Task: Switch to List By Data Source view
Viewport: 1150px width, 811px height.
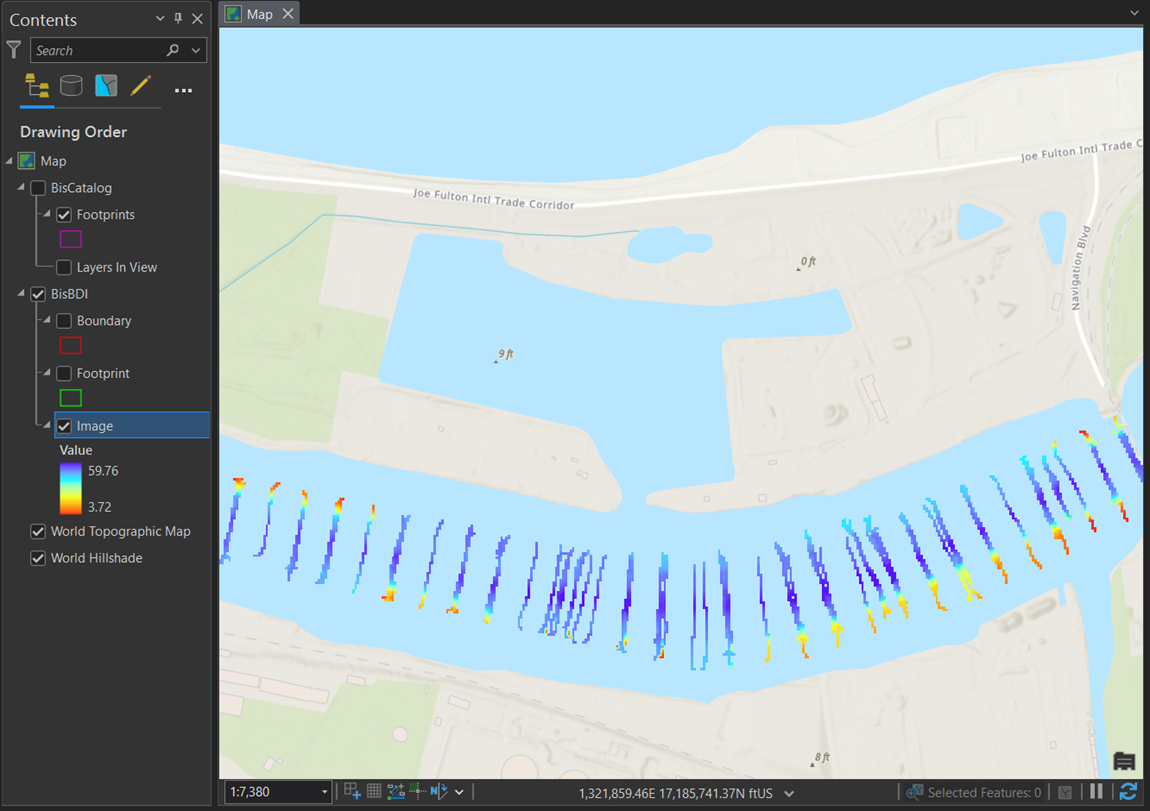Action: 71,85
